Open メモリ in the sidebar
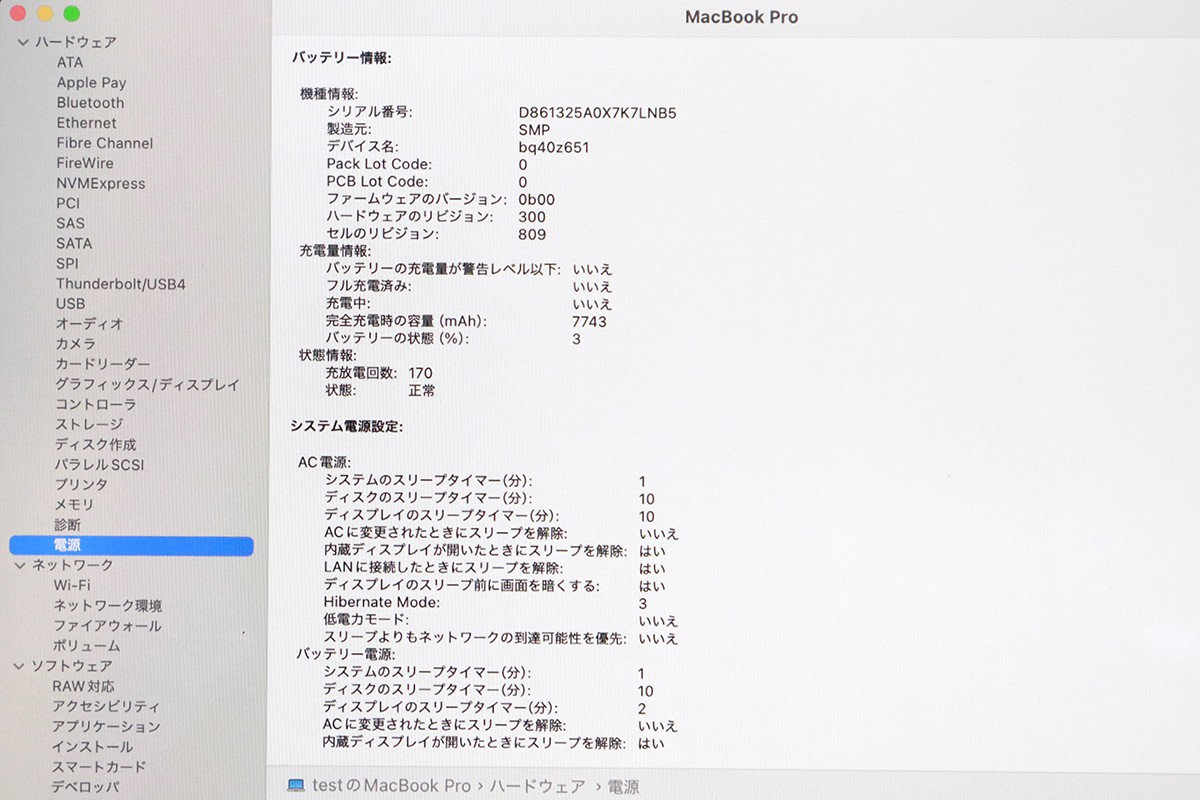 (74, 505)
